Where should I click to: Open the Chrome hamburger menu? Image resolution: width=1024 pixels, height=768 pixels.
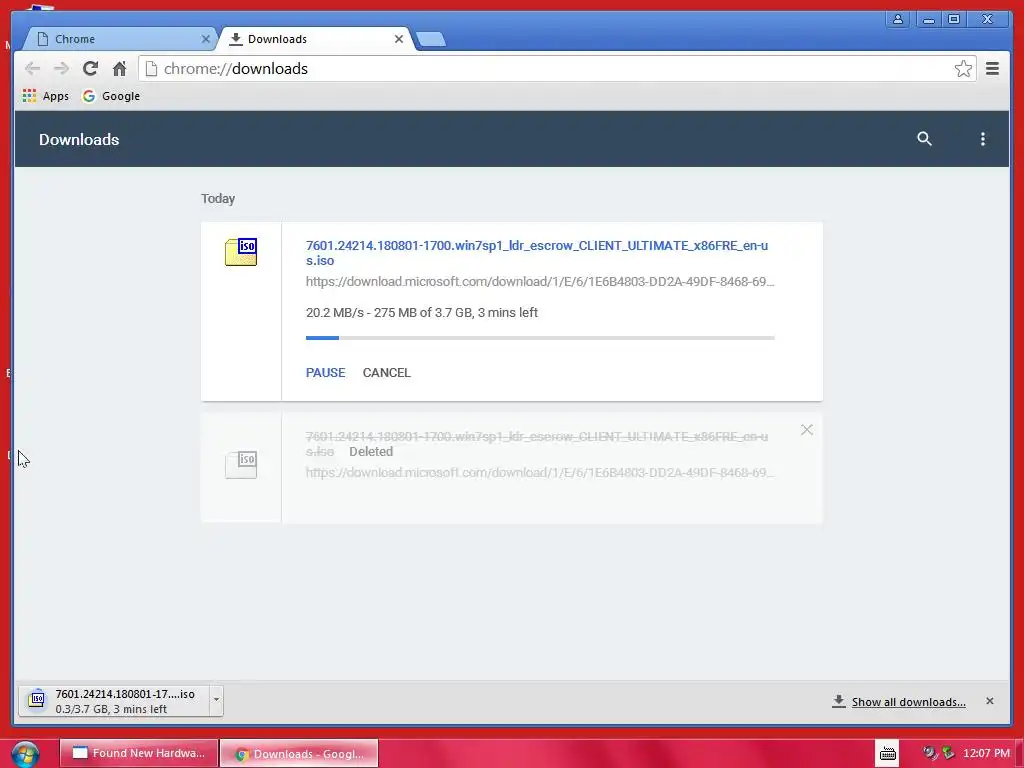(x=992, y=69)
